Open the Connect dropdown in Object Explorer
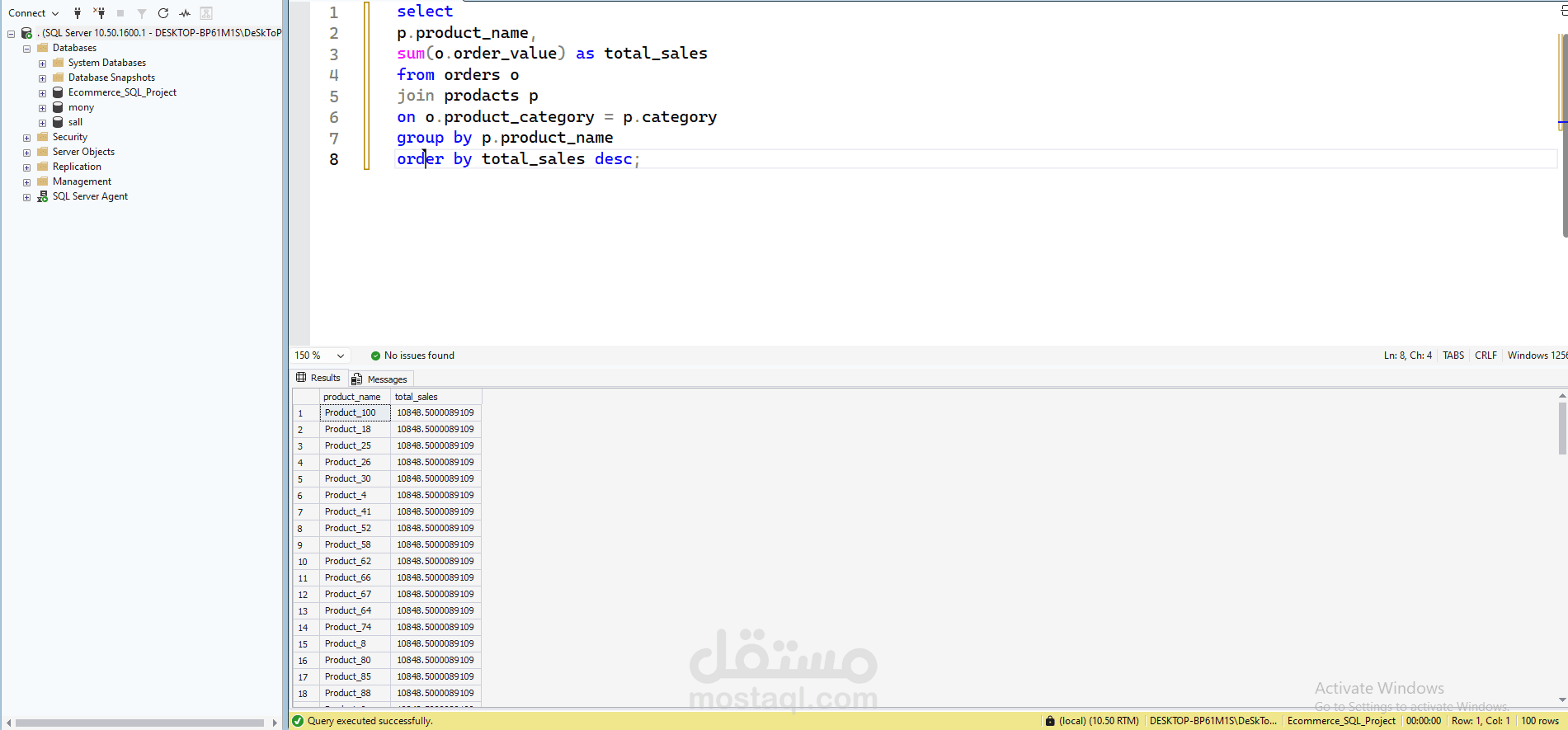The image size is (1568, 730). [x=34, y=13]
